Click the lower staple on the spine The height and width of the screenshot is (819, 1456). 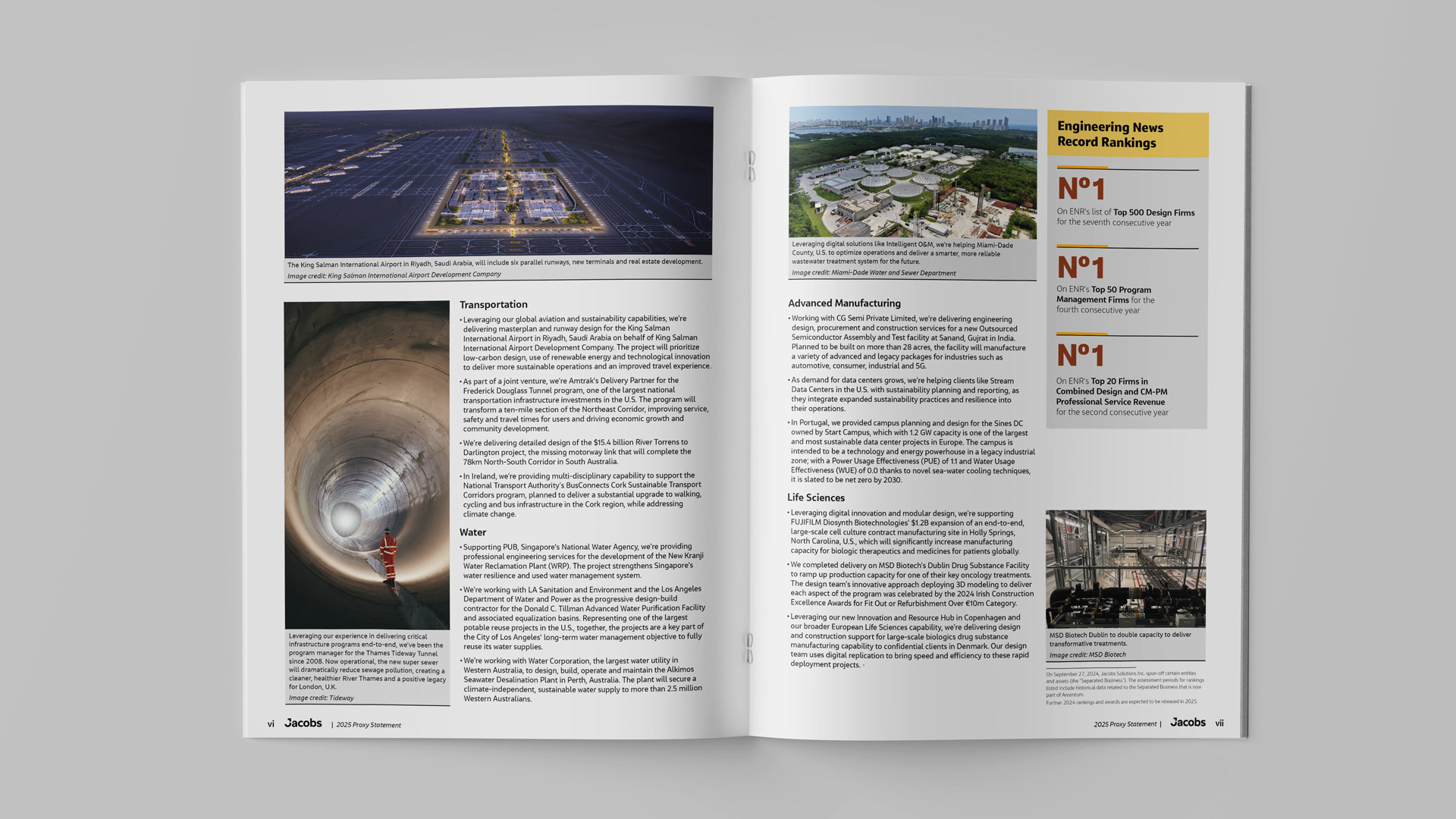(x=749, y=648)
